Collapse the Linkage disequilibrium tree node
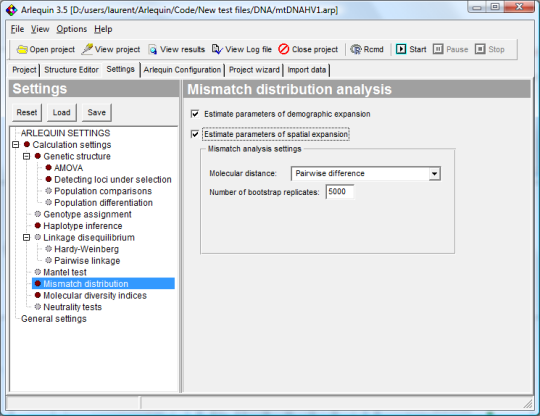The width and height of the screenshot is (540, 416). click(x=27, y=238)
